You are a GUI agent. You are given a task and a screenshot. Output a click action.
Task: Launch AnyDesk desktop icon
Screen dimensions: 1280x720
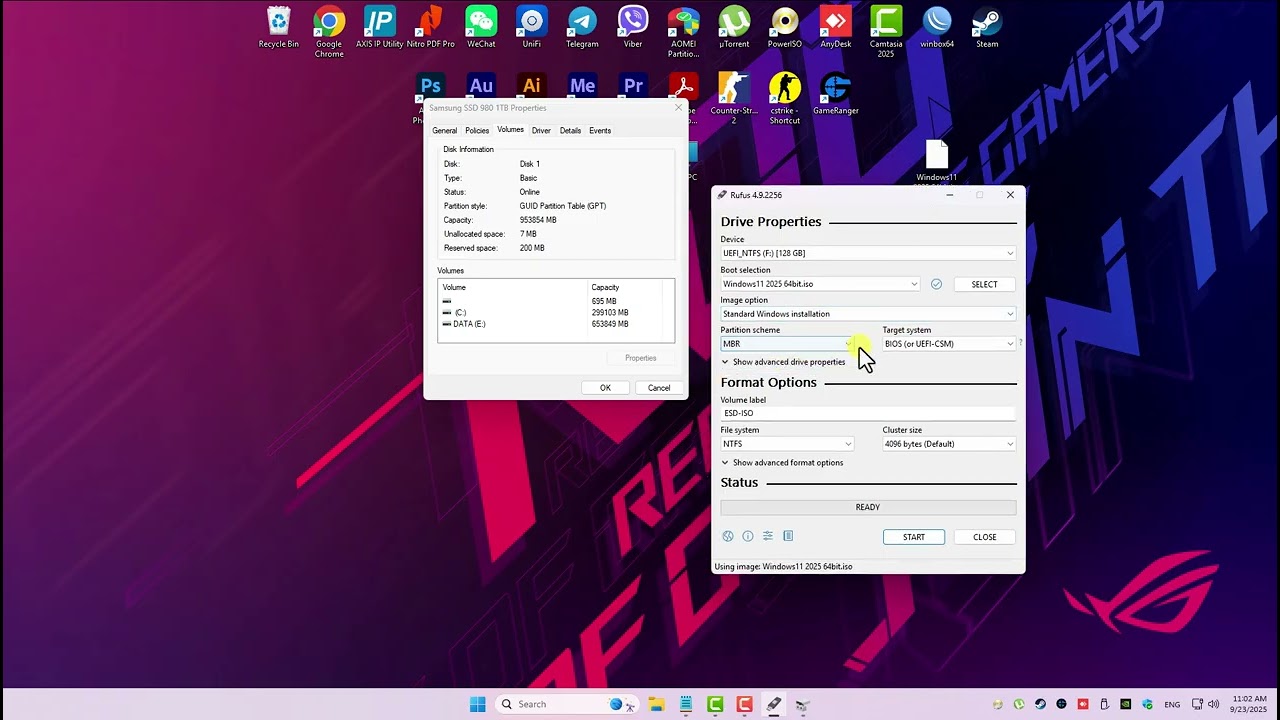point(836,28)
